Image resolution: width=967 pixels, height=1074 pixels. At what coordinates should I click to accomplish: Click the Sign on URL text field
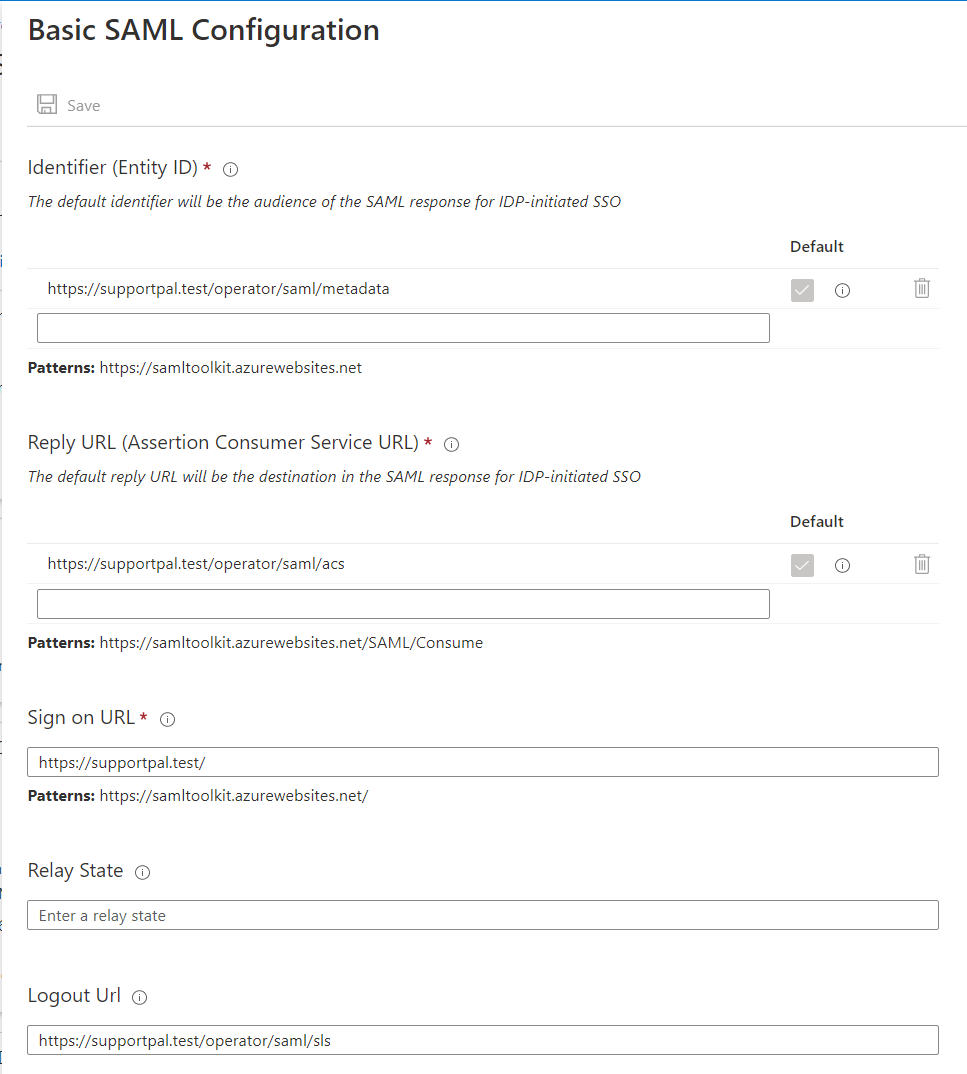(x=482, y=762)
